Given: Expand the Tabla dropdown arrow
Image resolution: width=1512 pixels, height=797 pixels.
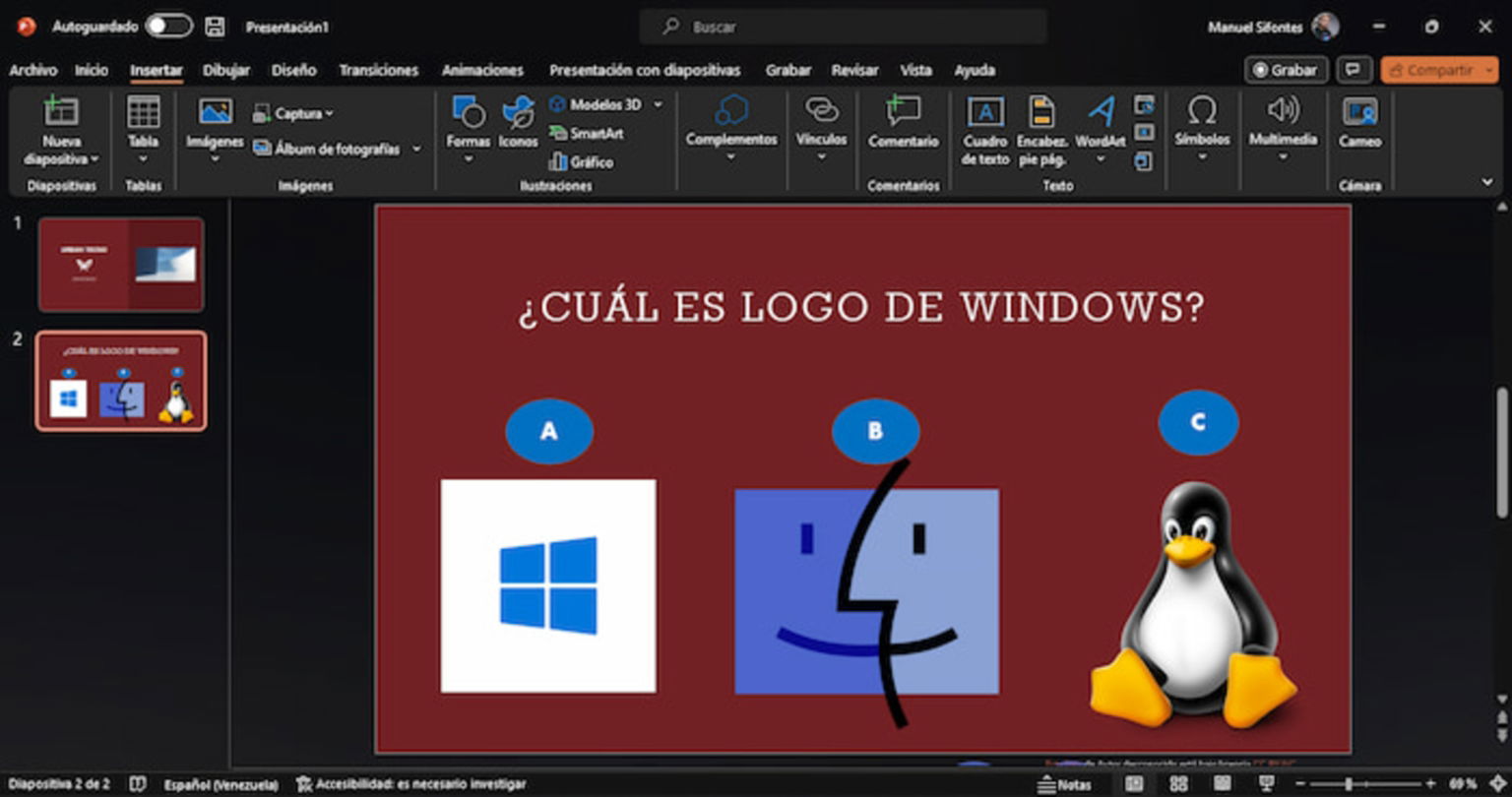Looking at the screenshot, I should 144,159.
